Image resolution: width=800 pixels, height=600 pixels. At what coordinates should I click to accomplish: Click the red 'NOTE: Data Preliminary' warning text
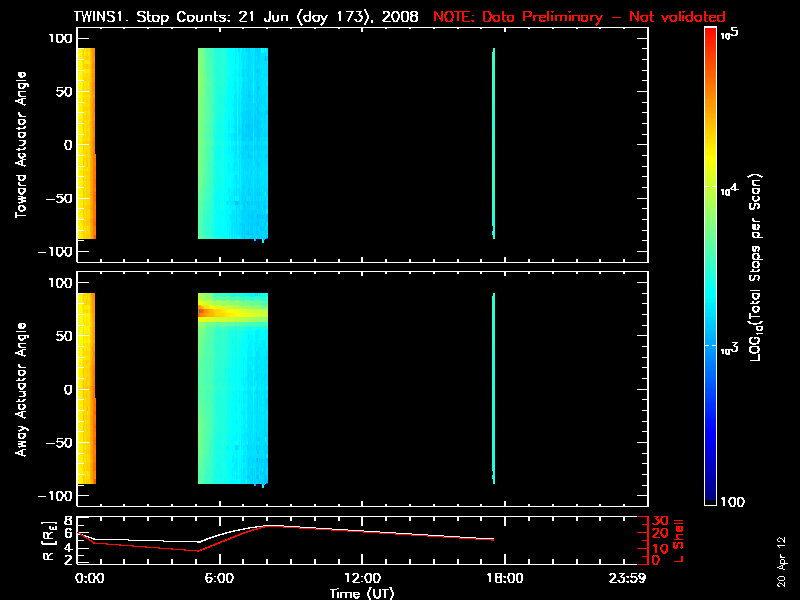[579, 17]
